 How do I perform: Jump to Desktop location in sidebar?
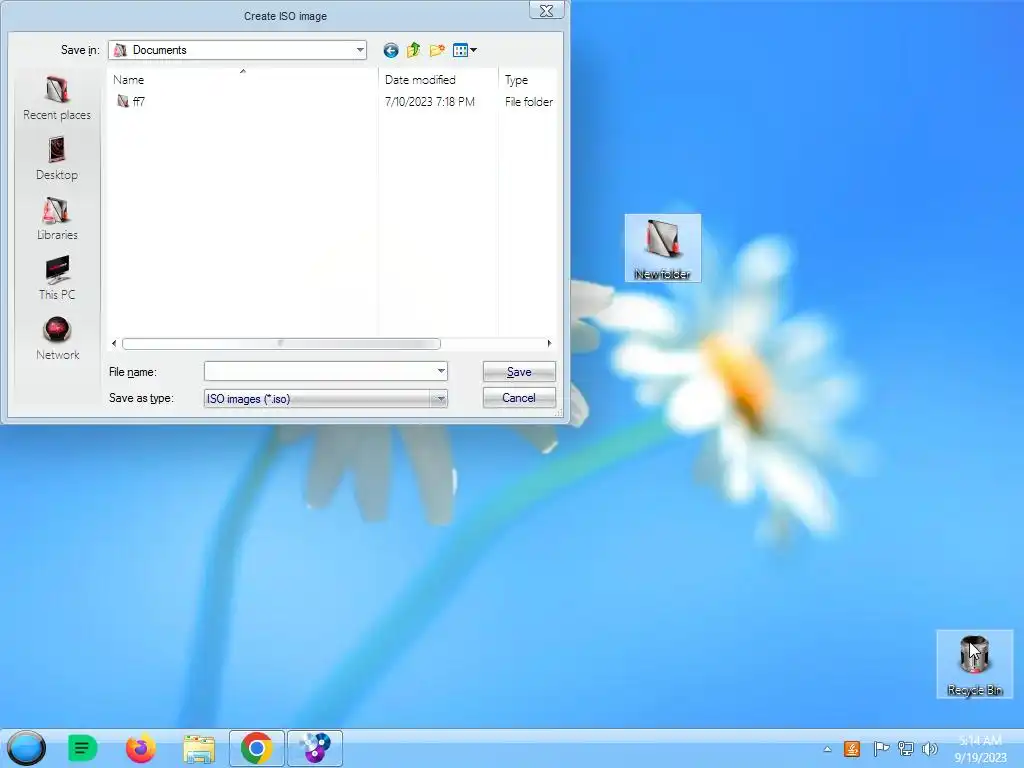pos(57,158)
